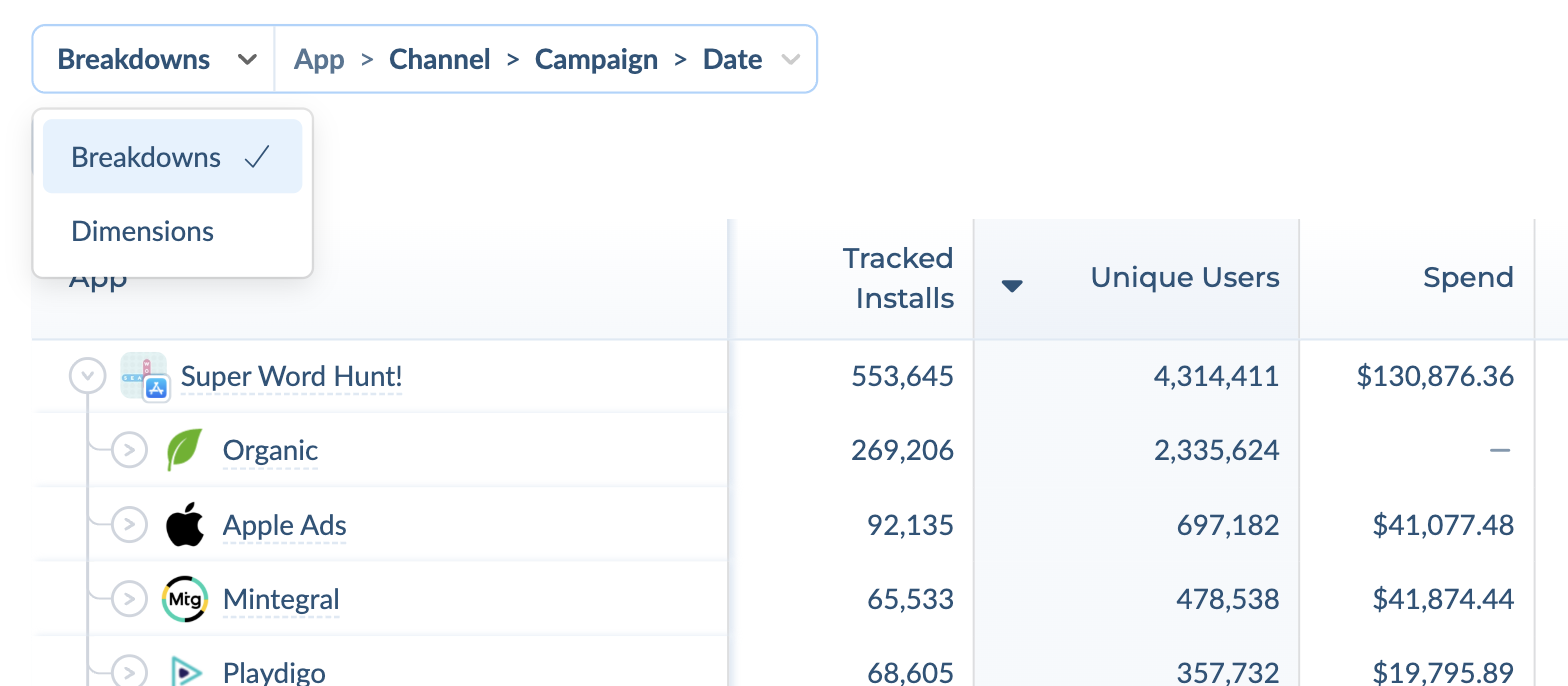Click the 697,182 unique users value
This screenshot has width=1568, height=686.
[x=1228, y=524]
